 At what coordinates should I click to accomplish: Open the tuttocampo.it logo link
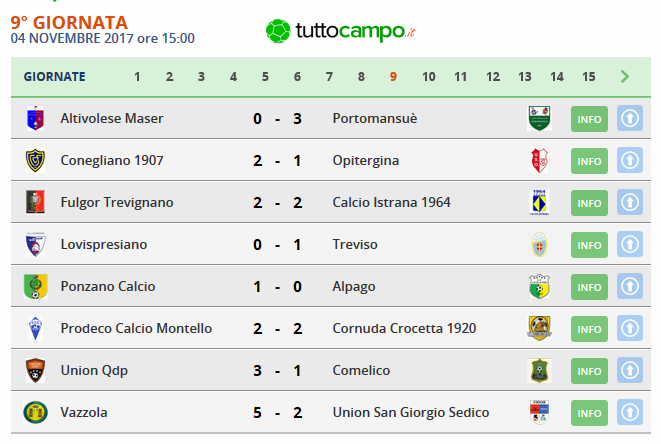pos(341,31)
